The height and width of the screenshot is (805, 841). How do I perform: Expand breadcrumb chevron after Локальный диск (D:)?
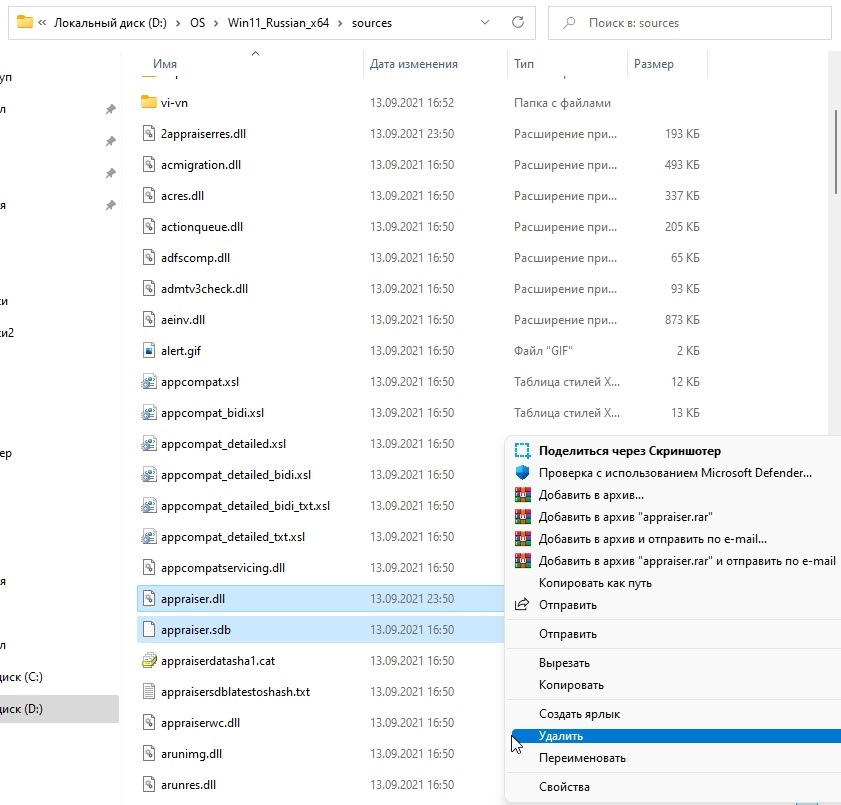pyautogui.click(x=179, y=23)
